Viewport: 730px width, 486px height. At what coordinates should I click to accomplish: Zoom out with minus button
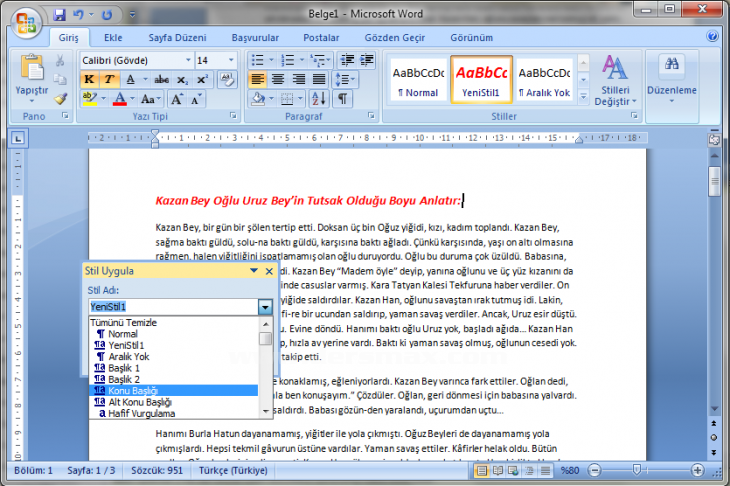[595, 470]
